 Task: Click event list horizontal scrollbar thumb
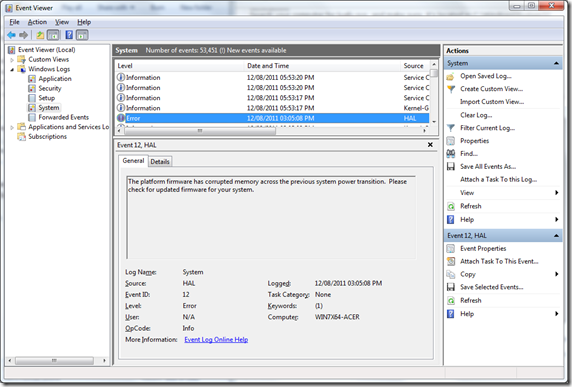[200, 131]
